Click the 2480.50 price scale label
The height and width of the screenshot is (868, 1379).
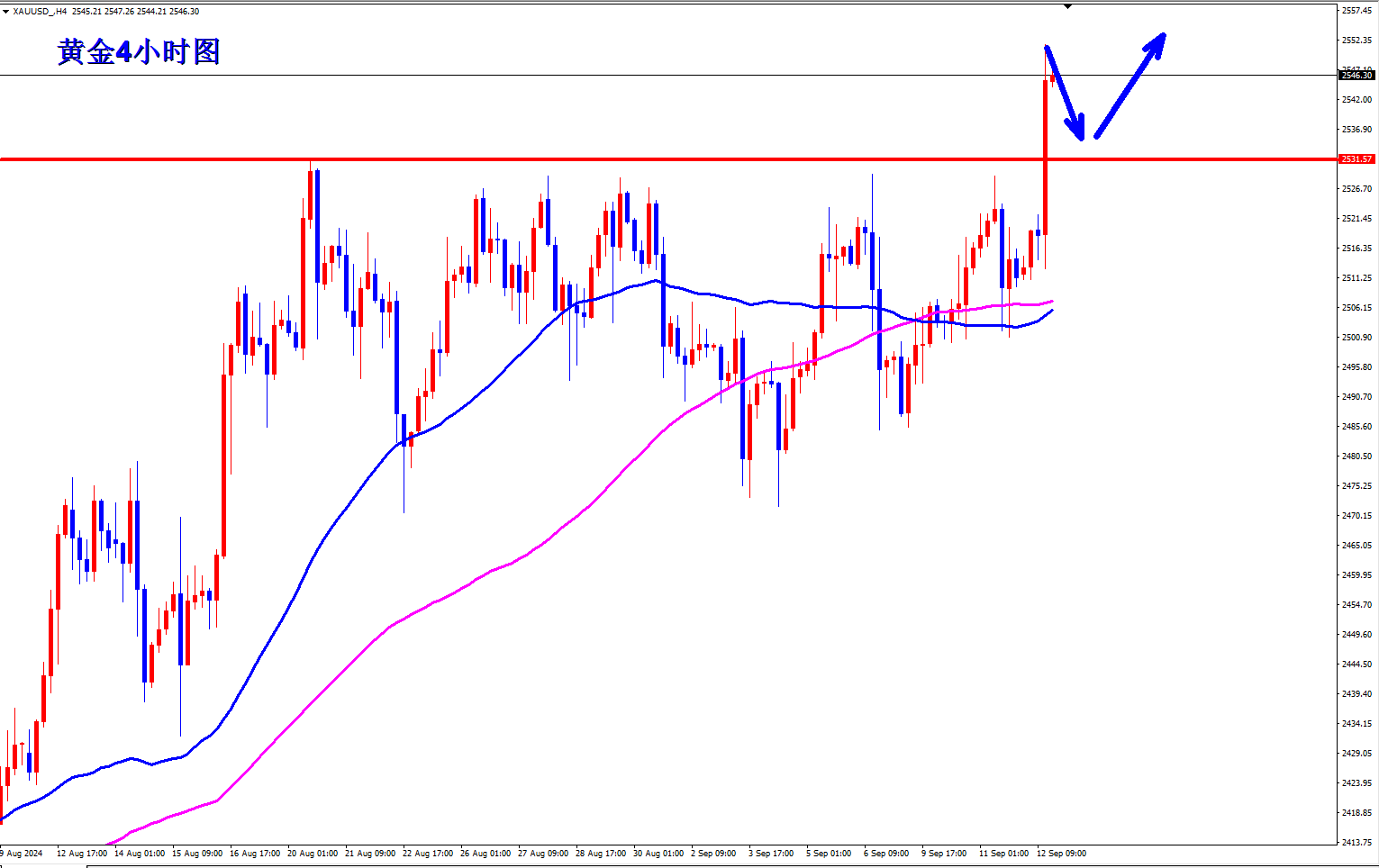tap(1356, 457)
